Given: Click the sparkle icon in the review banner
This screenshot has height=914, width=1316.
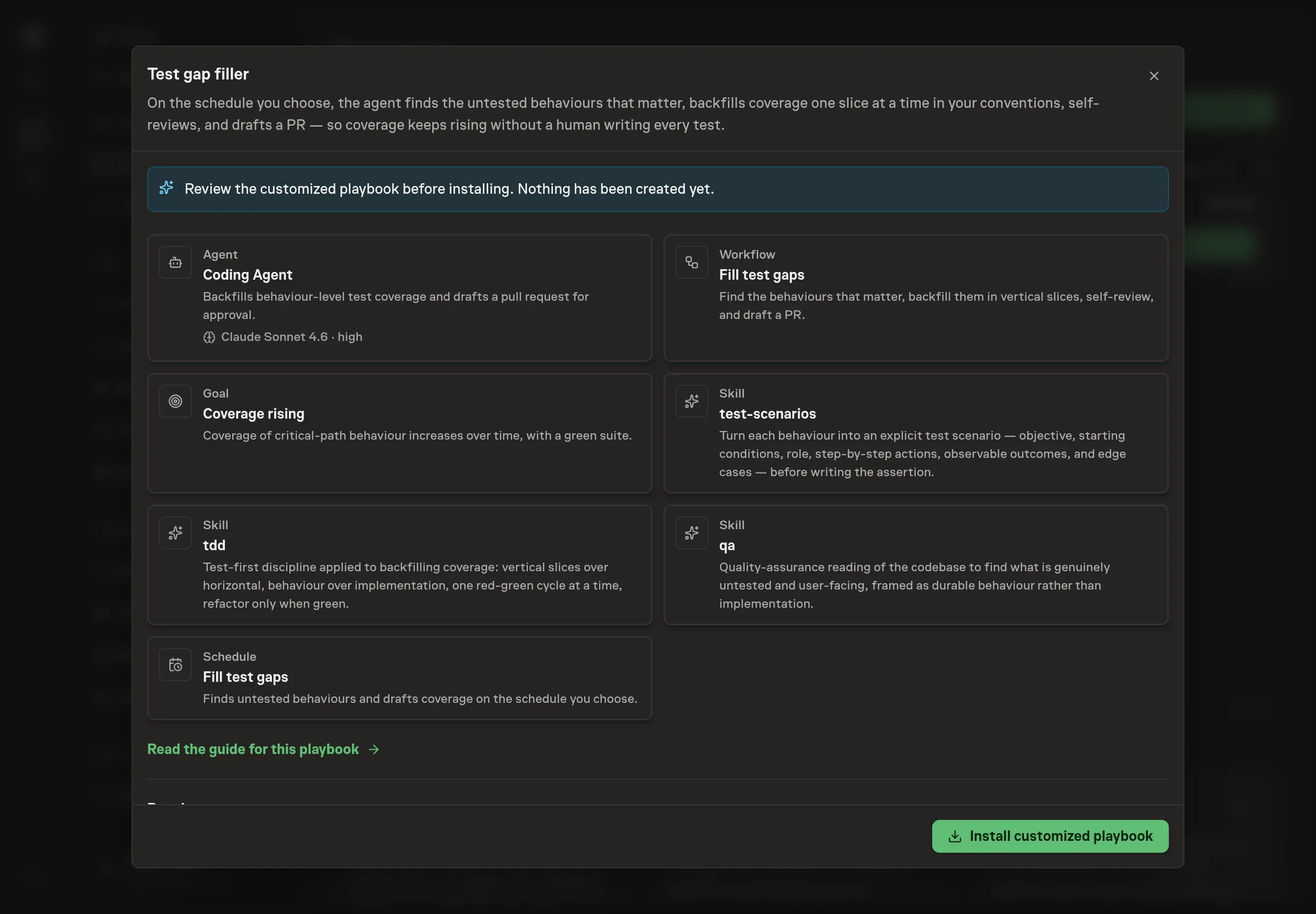Looking at the screenshot, I should [x=166, y=188].
